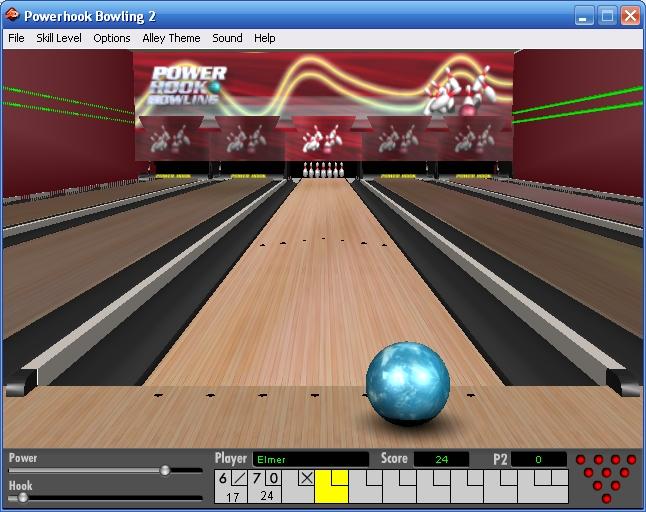Click the strike mark in frame three

click(x=306, y=478)
